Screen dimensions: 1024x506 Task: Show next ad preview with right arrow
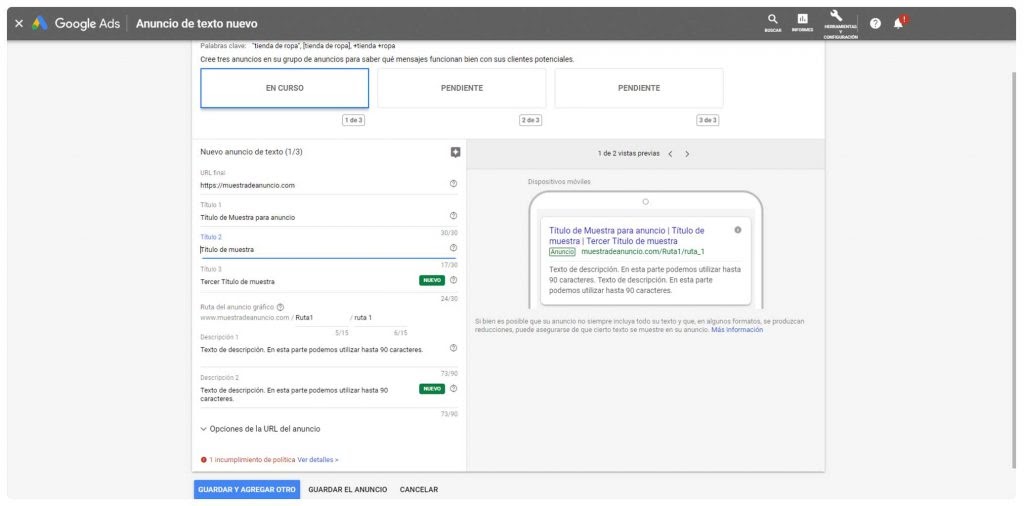687,154
